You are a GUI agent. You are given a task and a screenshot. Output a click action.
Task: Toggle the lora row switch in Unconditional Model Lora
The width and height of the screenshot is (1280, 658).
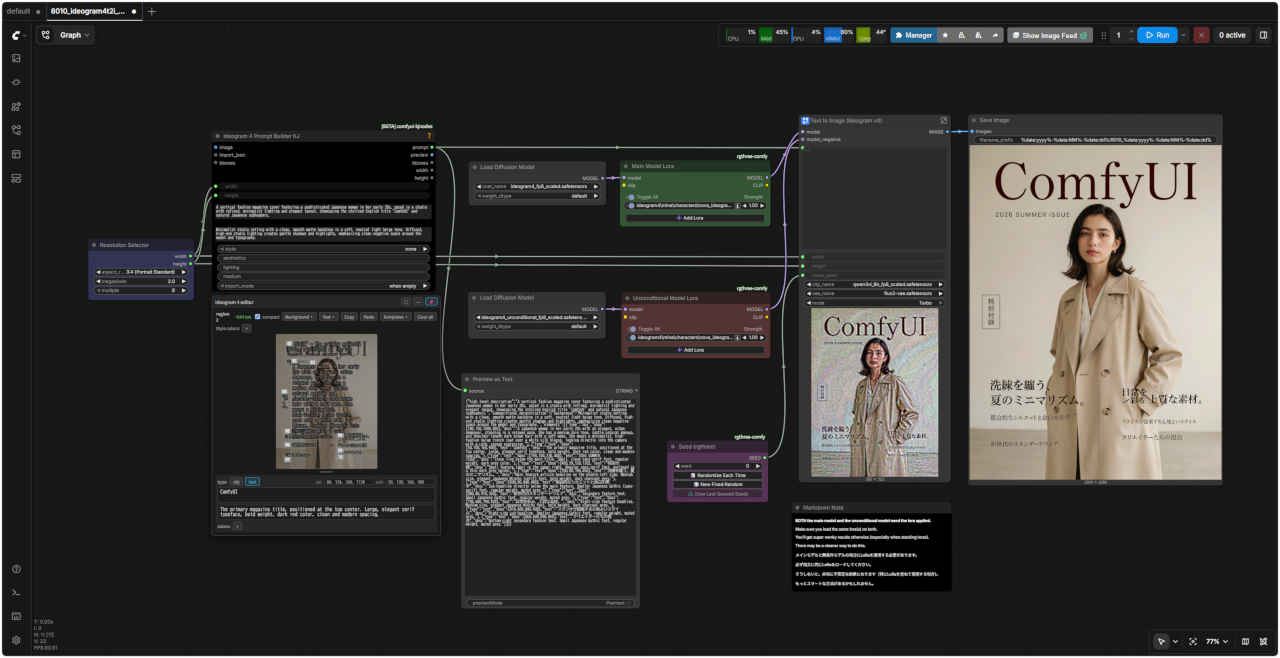(x=631, y=337)
